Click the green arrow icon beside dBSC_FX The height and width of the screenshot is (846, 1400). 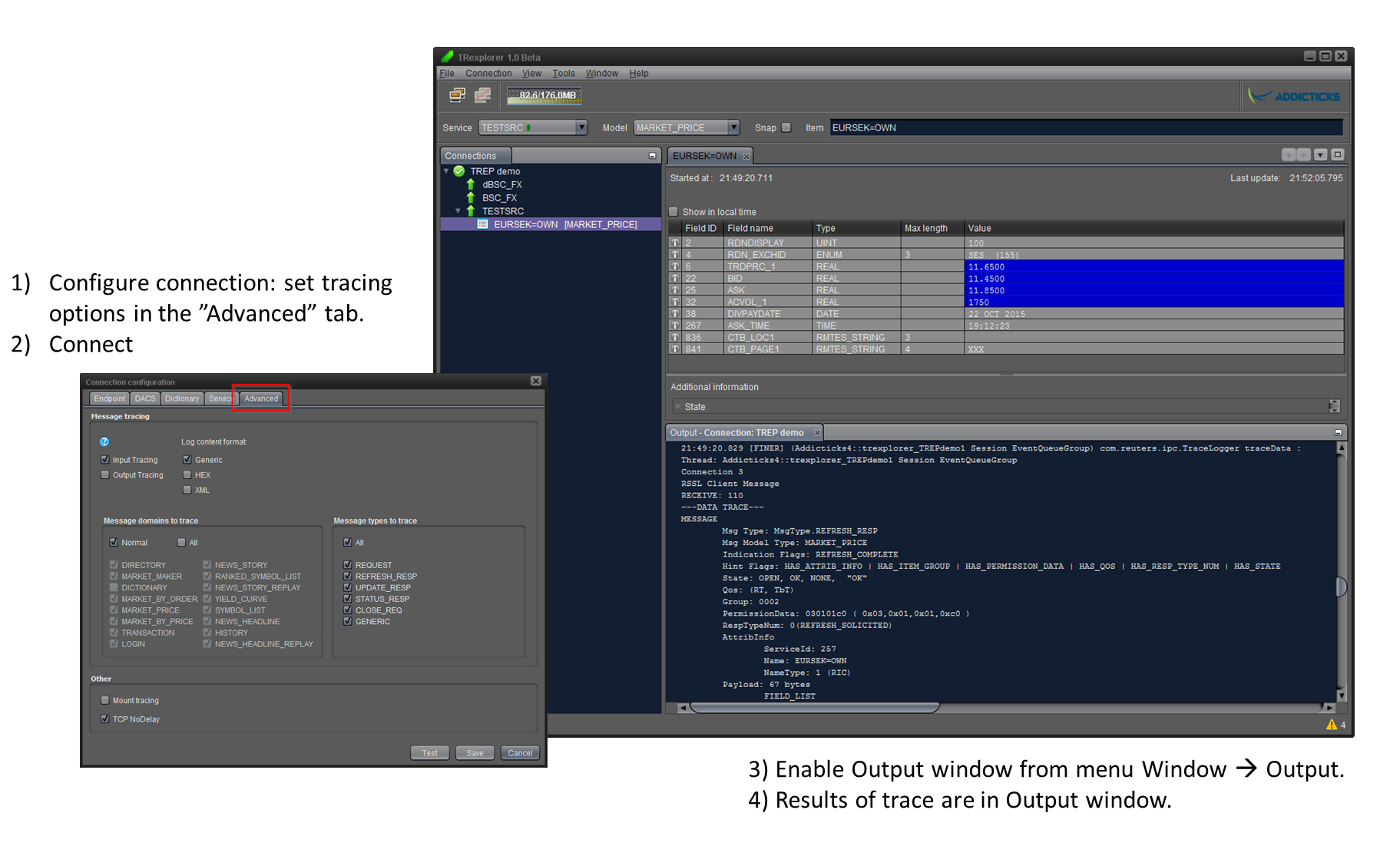pos(471,184)
